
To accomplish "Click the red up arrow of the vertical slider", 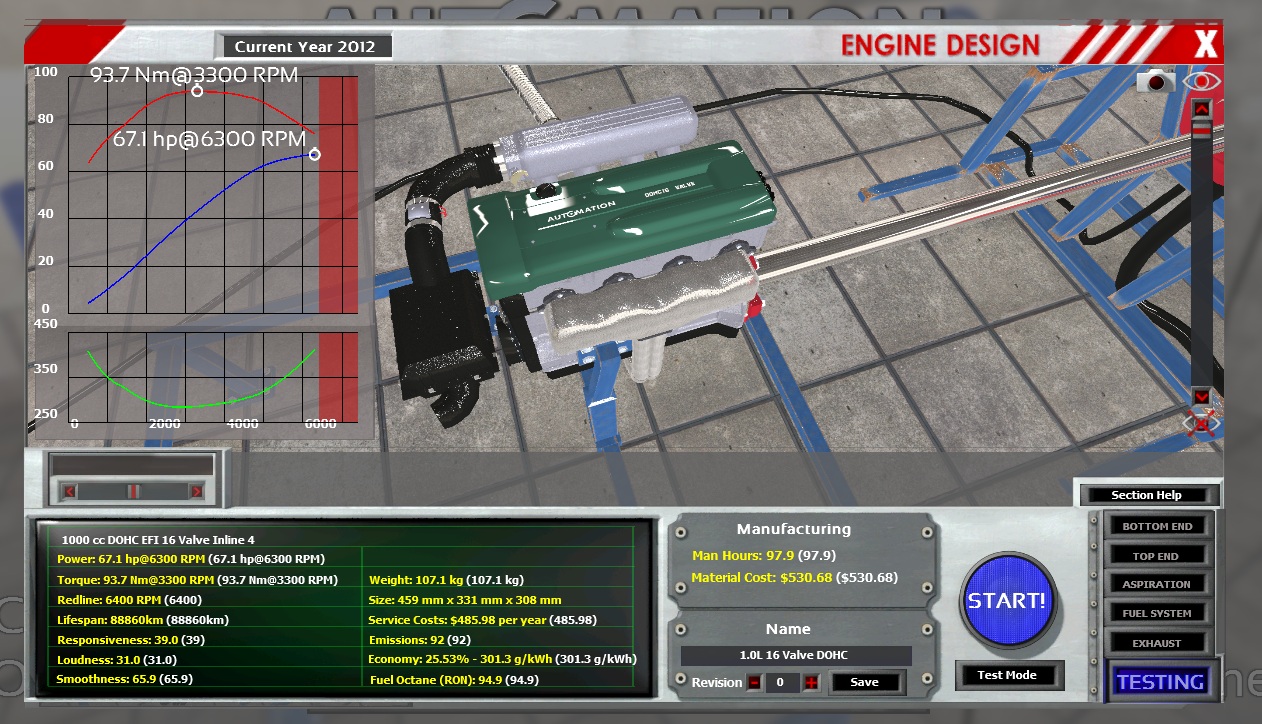I will pos(1202,108).
